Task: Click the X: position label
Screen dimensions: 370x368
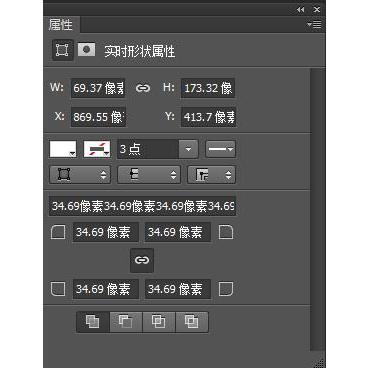Action: pyautogui.click(x=60, y=116)
